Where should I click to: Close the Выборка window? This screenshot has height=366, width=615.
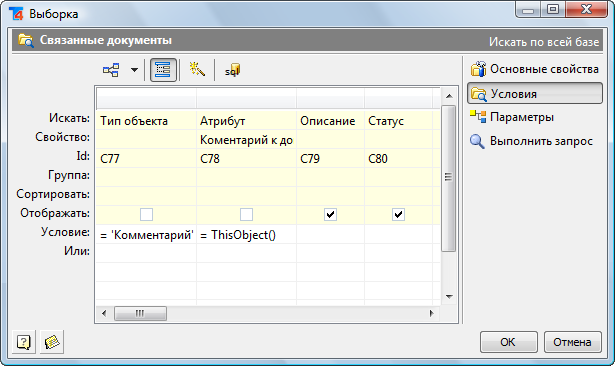587,9
